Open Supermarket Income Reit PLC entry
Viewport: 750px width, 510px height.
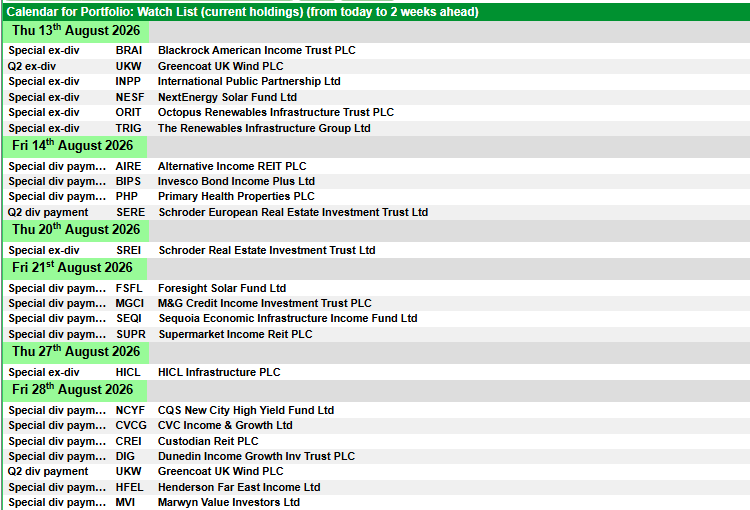pos(235,334)
